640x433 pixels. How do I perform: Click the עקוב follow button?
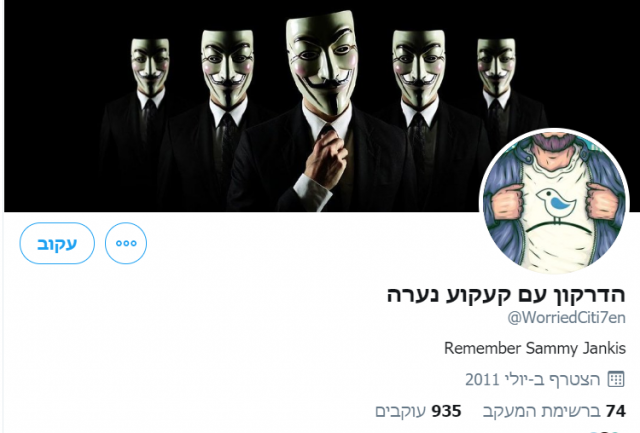click(57, 243)
